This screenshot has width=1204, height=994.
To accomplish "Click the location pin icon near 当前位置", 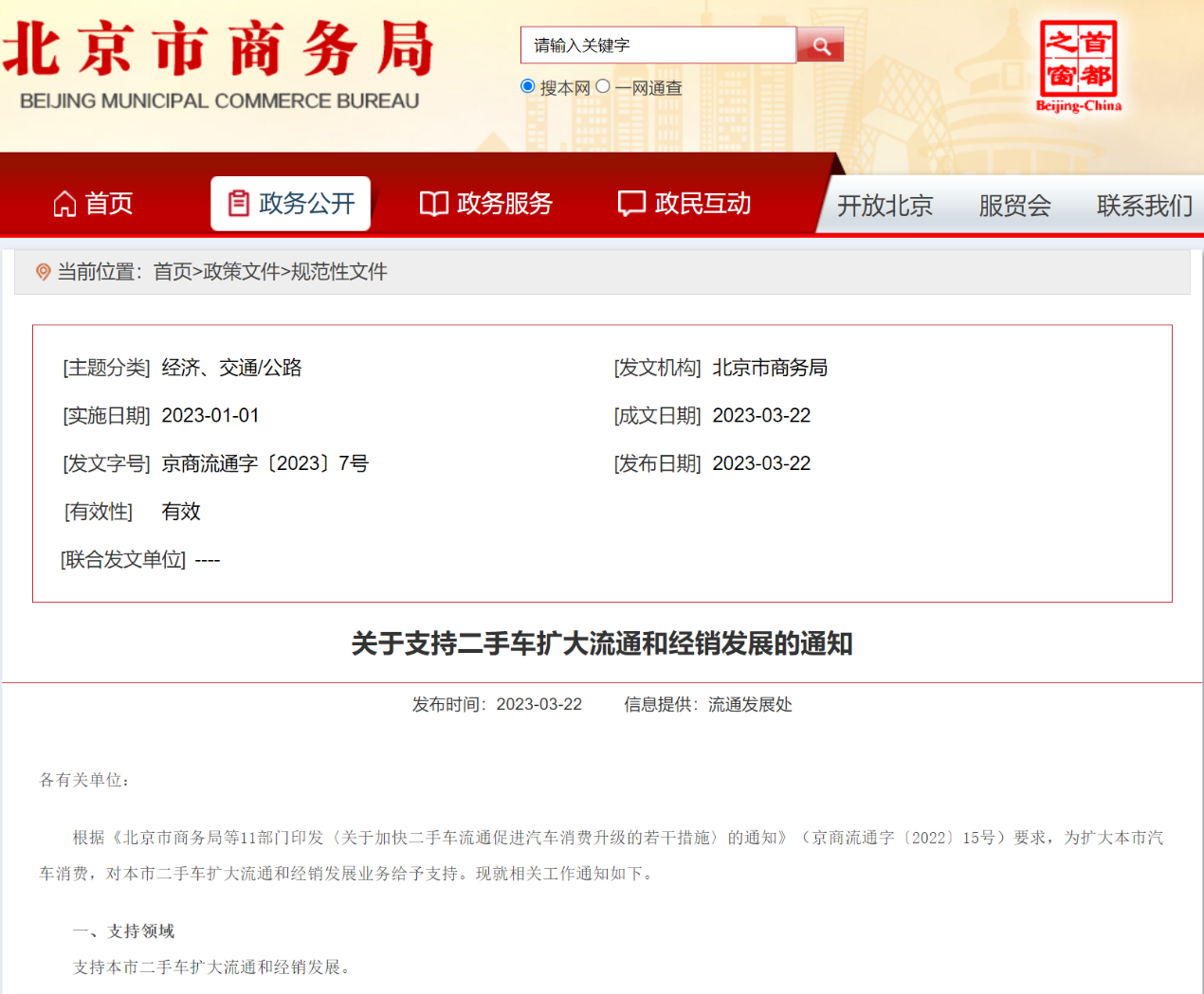I will (x=43, y=273).
